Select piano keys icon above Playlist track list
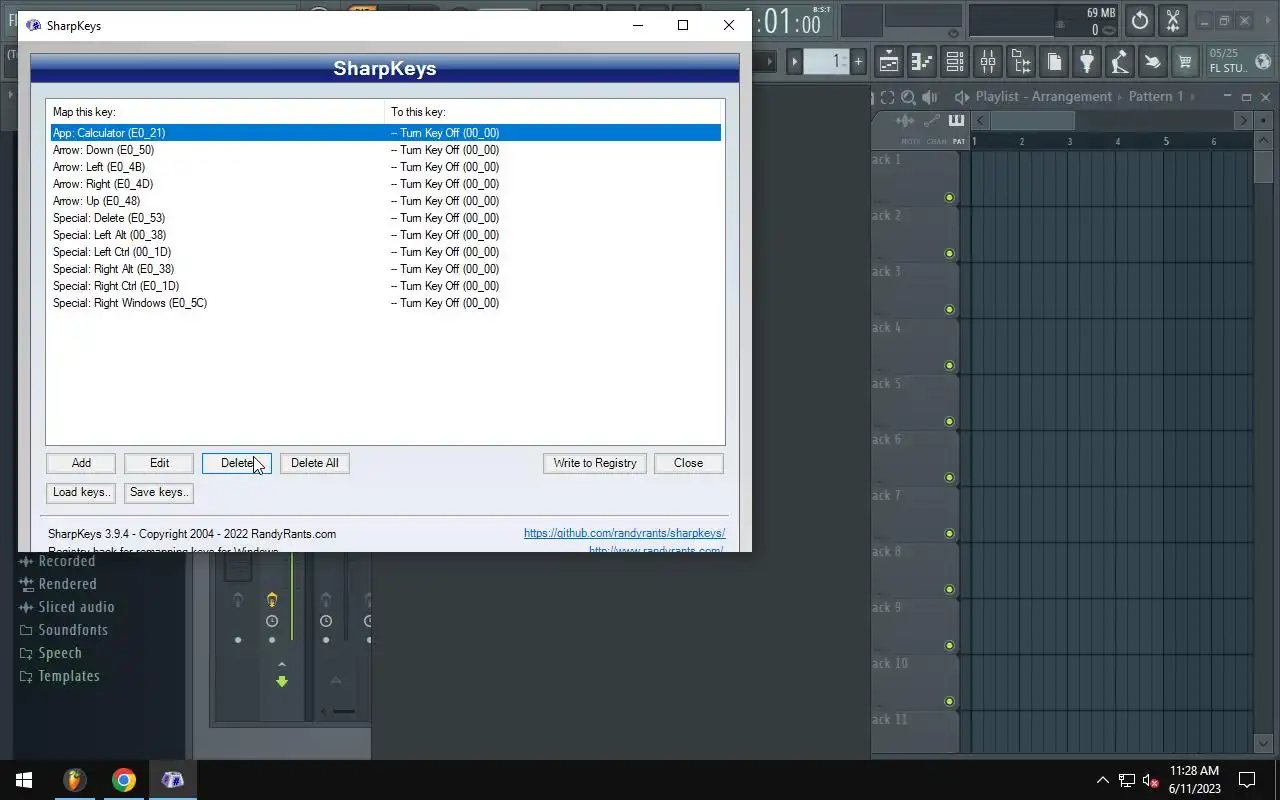This screenshot has height=800, width=1280. tap(957, 121)
